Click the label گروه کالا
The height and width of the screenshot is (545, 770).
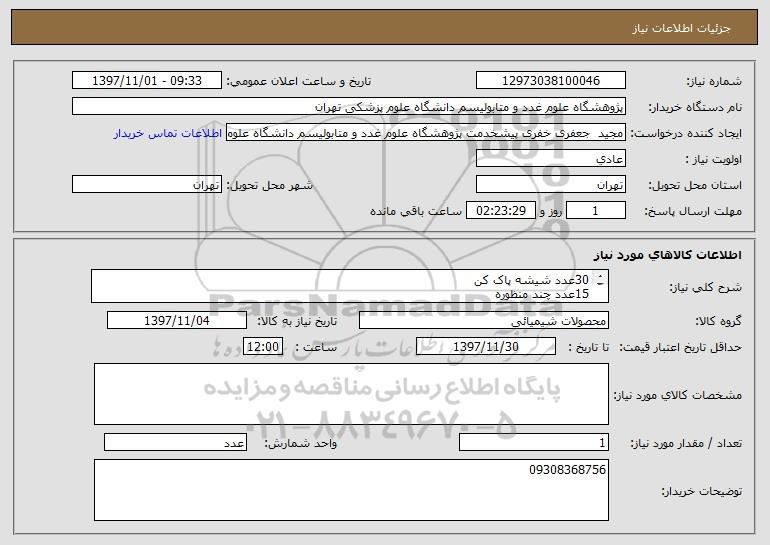[x=718, y=321]
